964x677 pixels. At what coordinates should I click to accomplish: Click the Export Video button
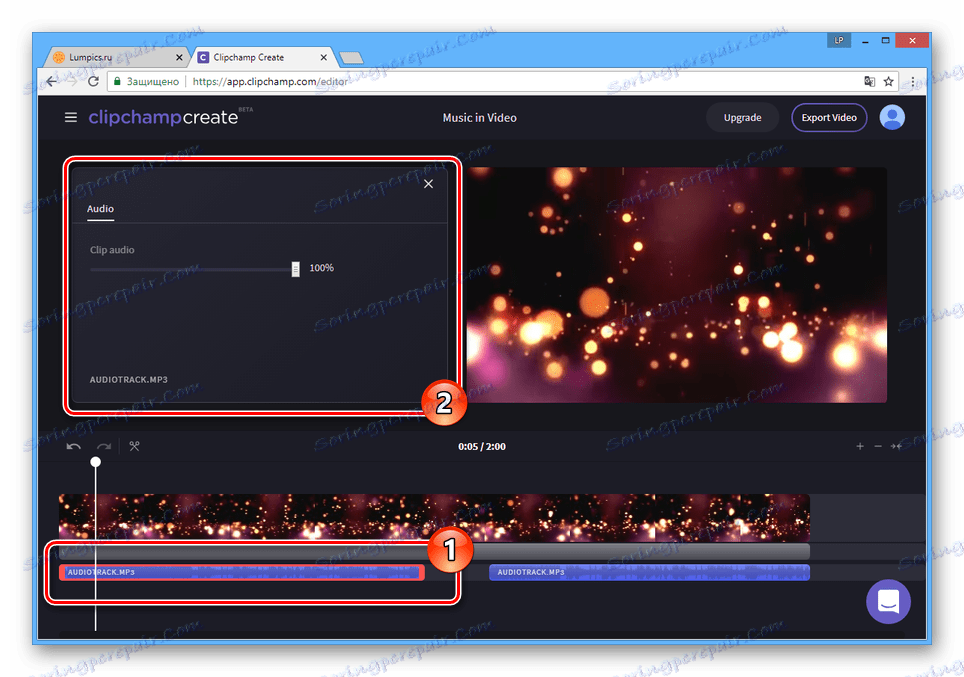click(829, 117)
